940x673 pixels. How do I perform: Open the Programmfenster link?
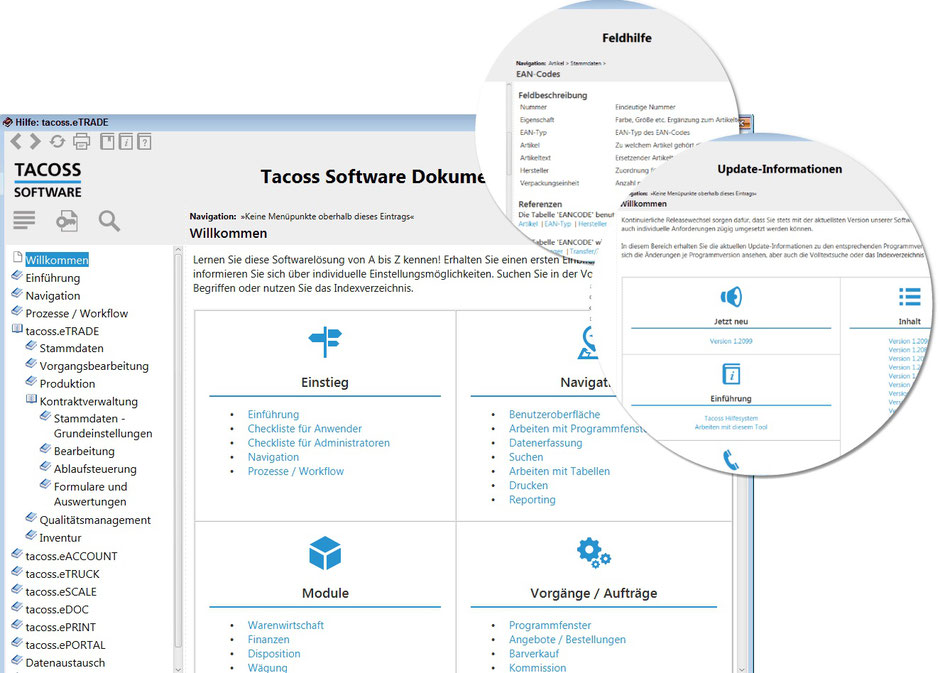click(550, 625)
